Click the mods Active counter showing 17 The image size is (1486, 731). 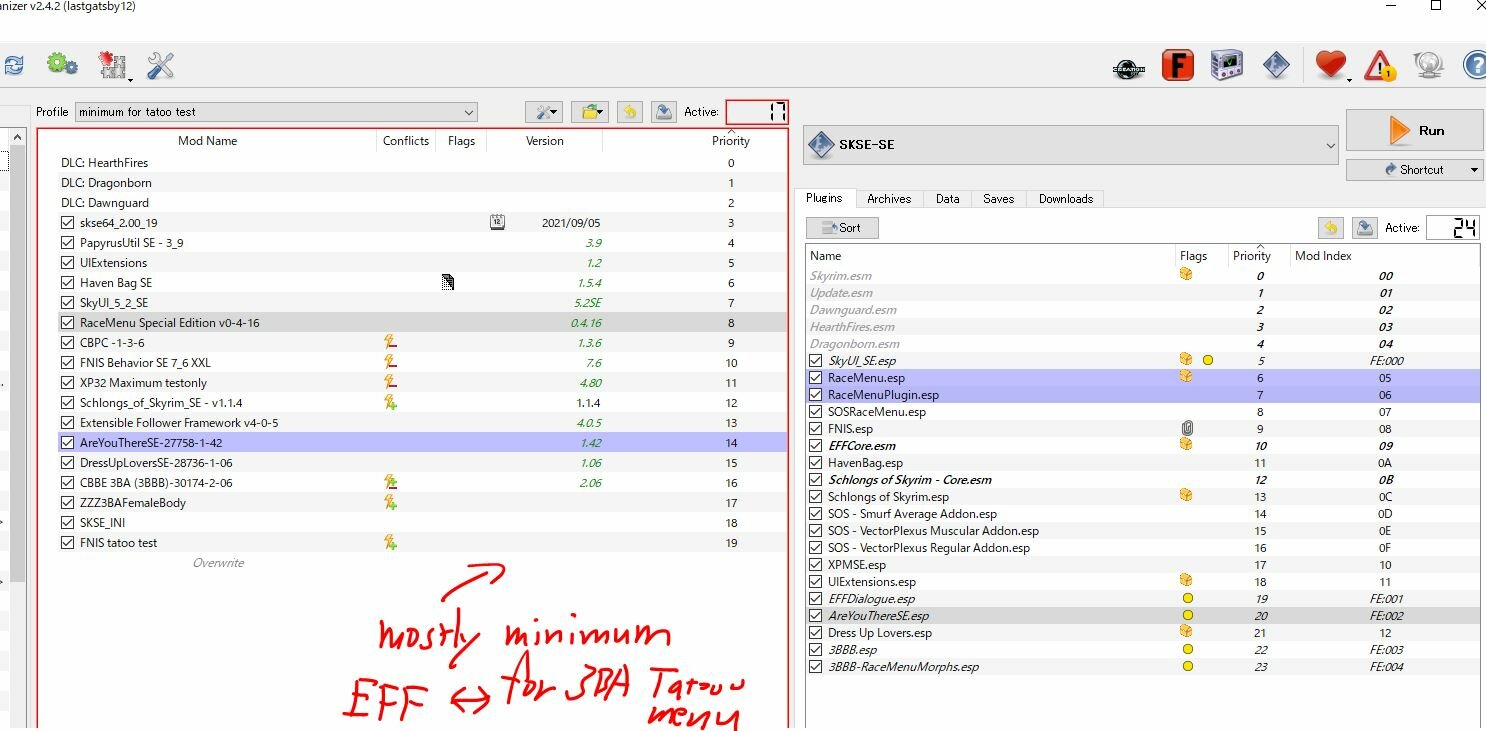point(757,112)
